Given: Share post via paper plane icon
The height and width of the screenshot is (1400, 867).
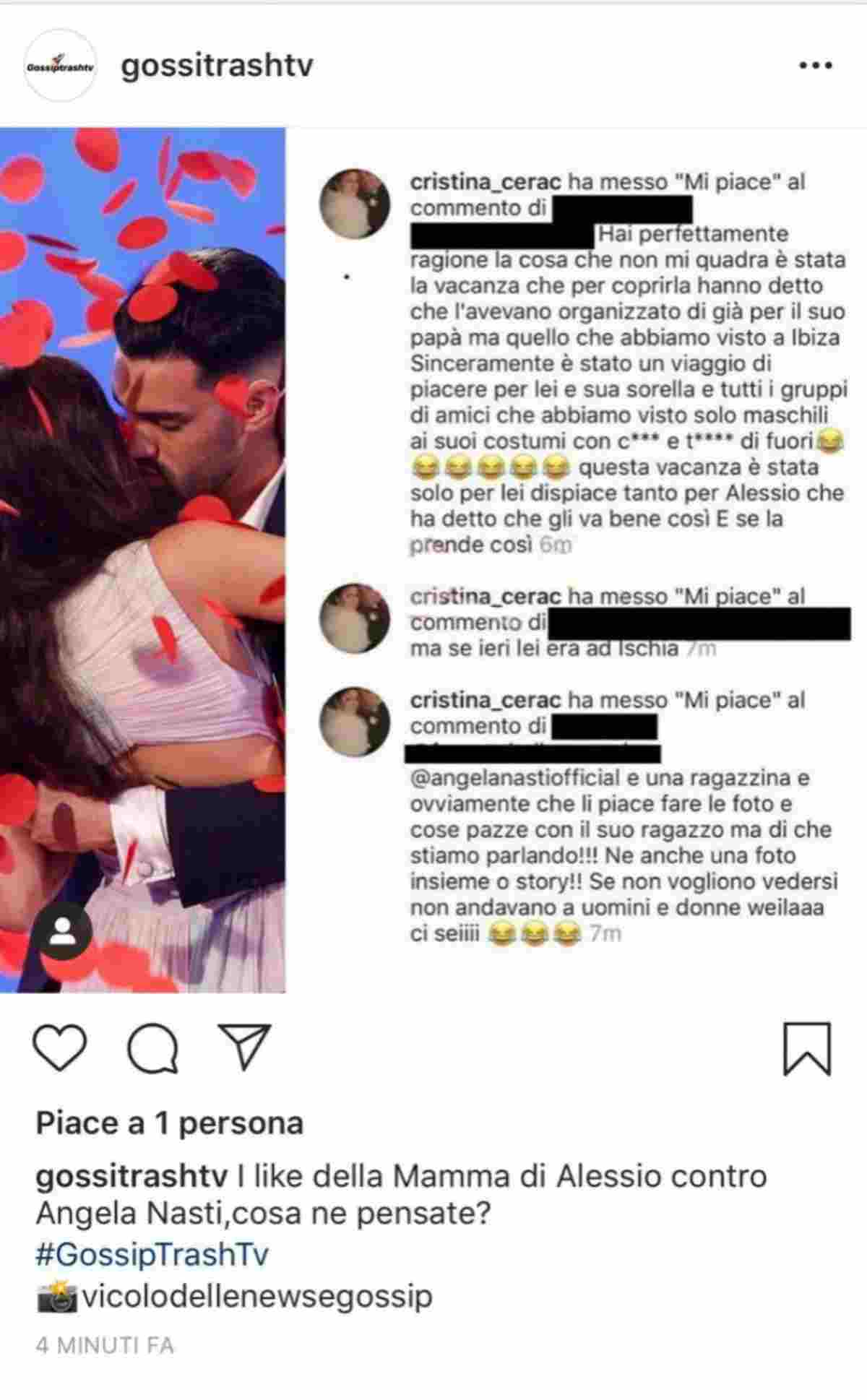Looking at the screenshot, I should pyautogui.click(x=244, y=1047).
